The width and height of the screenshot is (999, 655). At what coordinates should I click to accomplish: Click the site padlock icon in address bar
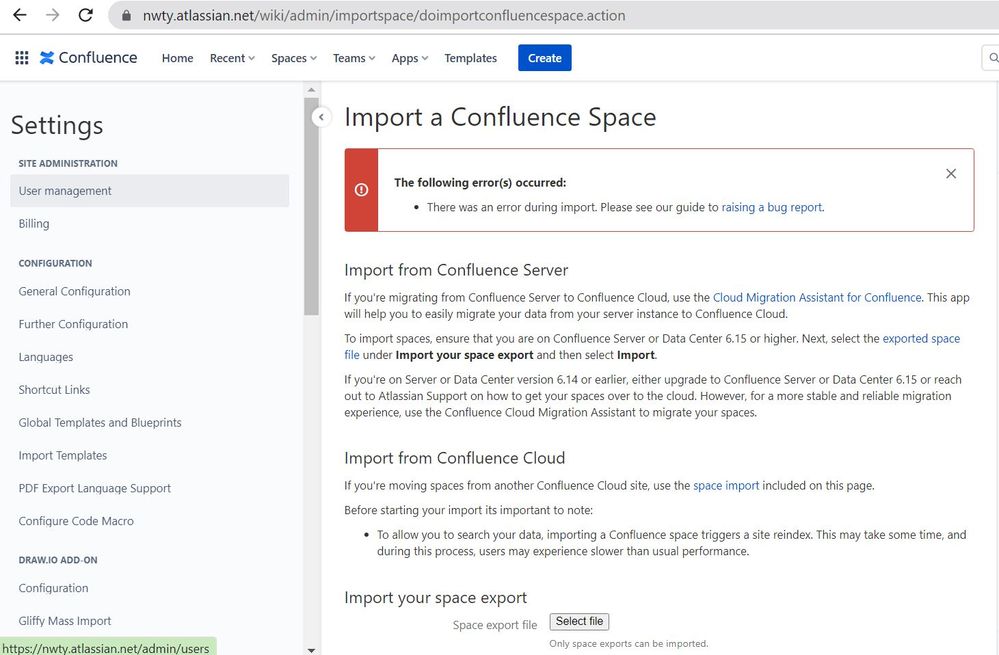pyautogui.click(x=127, y=16)
